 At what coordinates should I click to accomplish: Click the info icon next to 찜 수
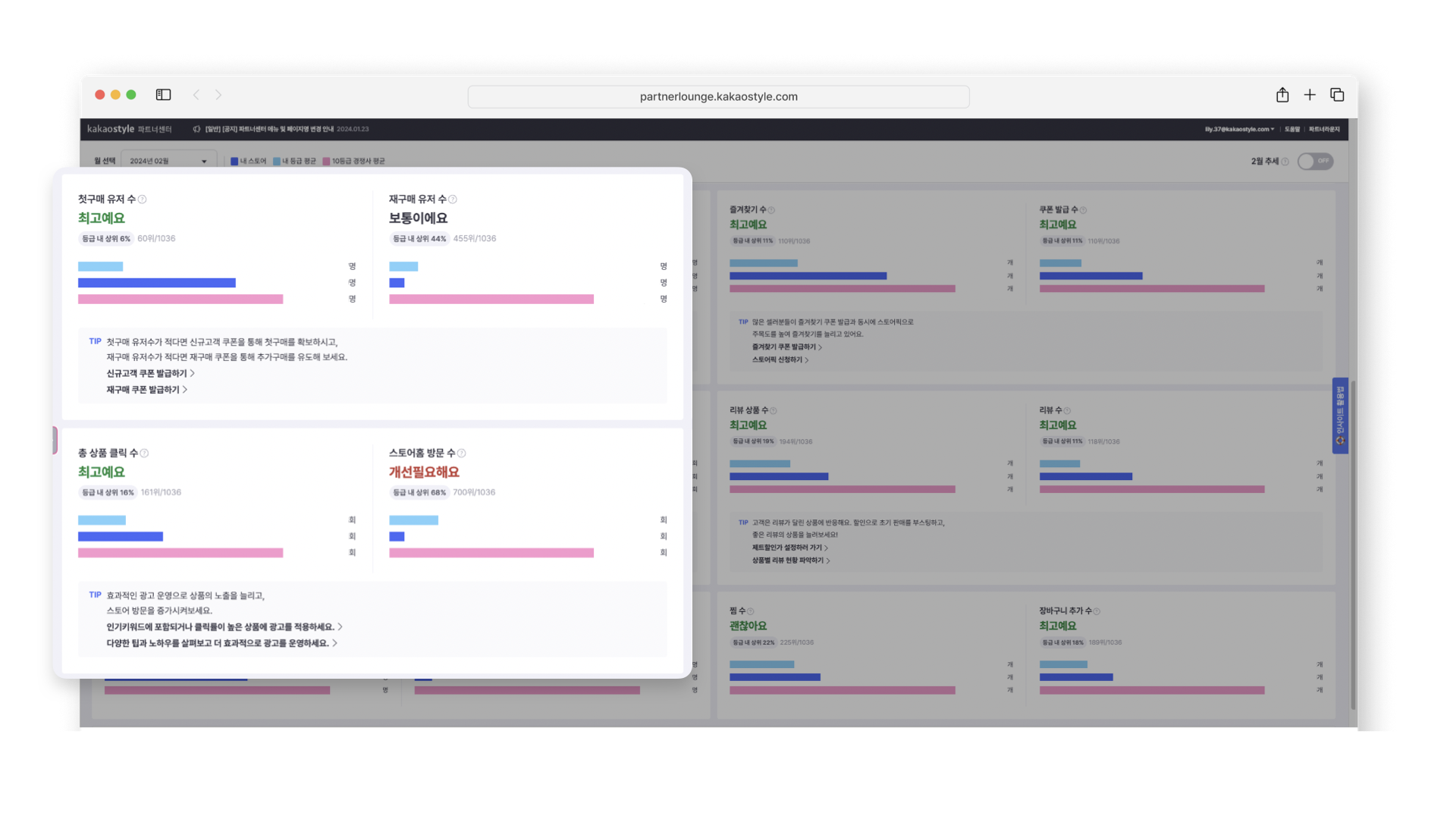point(751,611)
